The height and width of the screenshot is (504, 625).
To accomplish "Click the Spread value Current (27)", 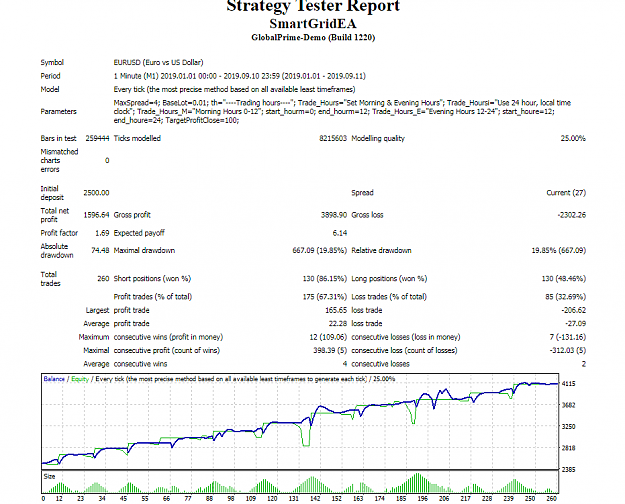I will point(566,193).
